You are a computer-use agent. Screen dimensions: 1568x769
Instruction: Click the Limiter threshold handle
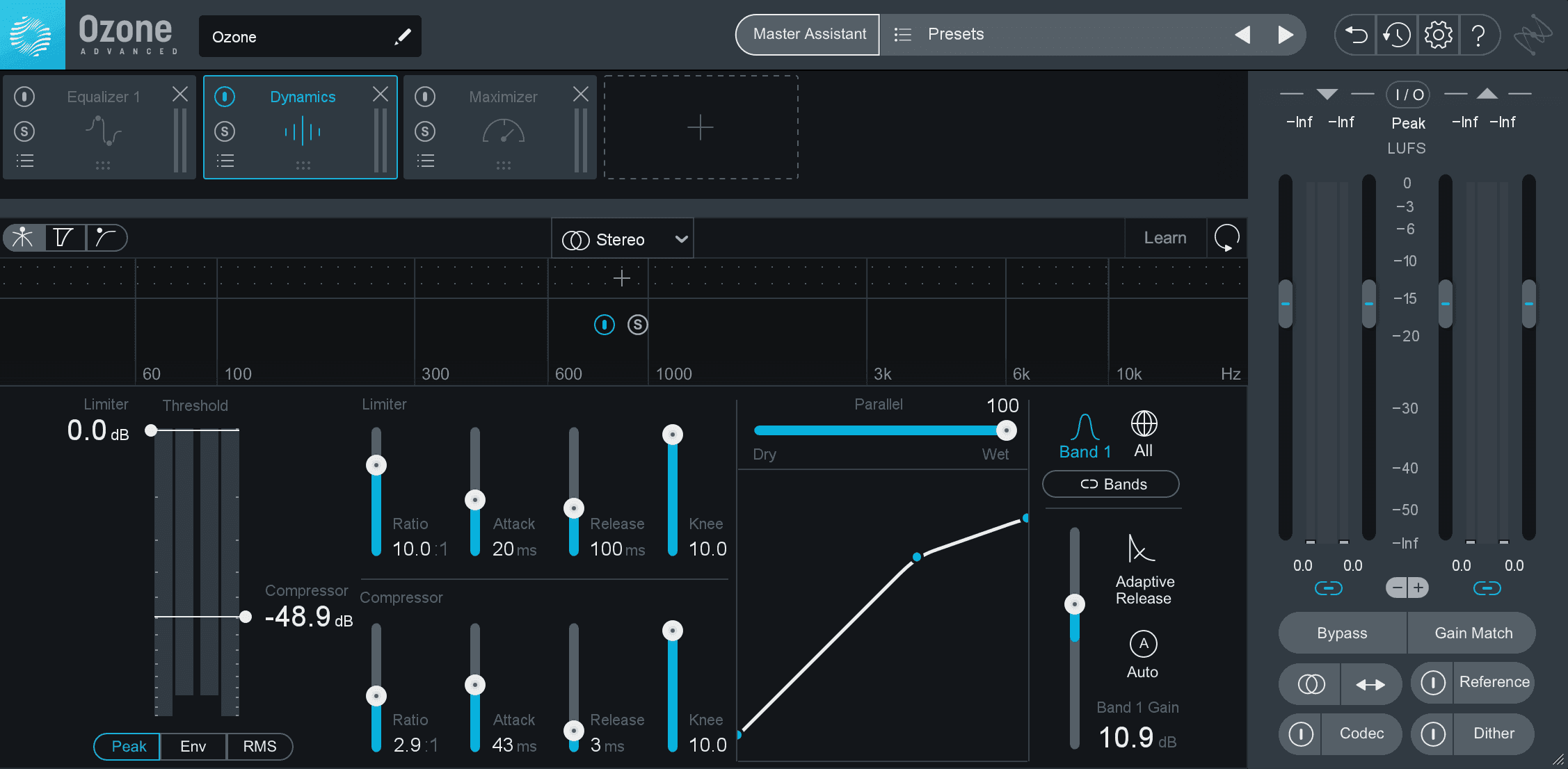tap(151, 430)
